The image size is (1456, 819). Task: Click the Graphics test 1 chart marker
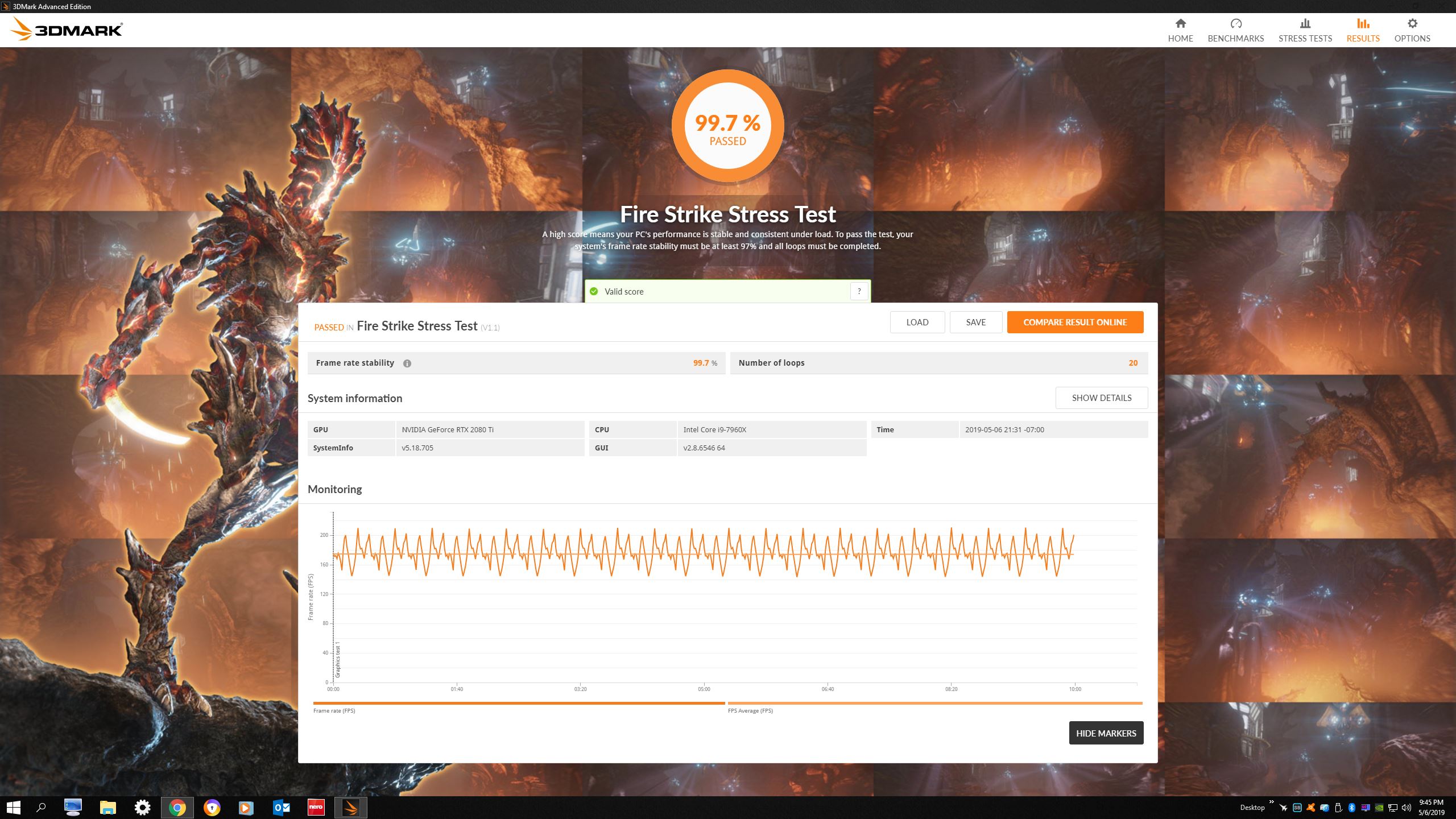(337, 660)
